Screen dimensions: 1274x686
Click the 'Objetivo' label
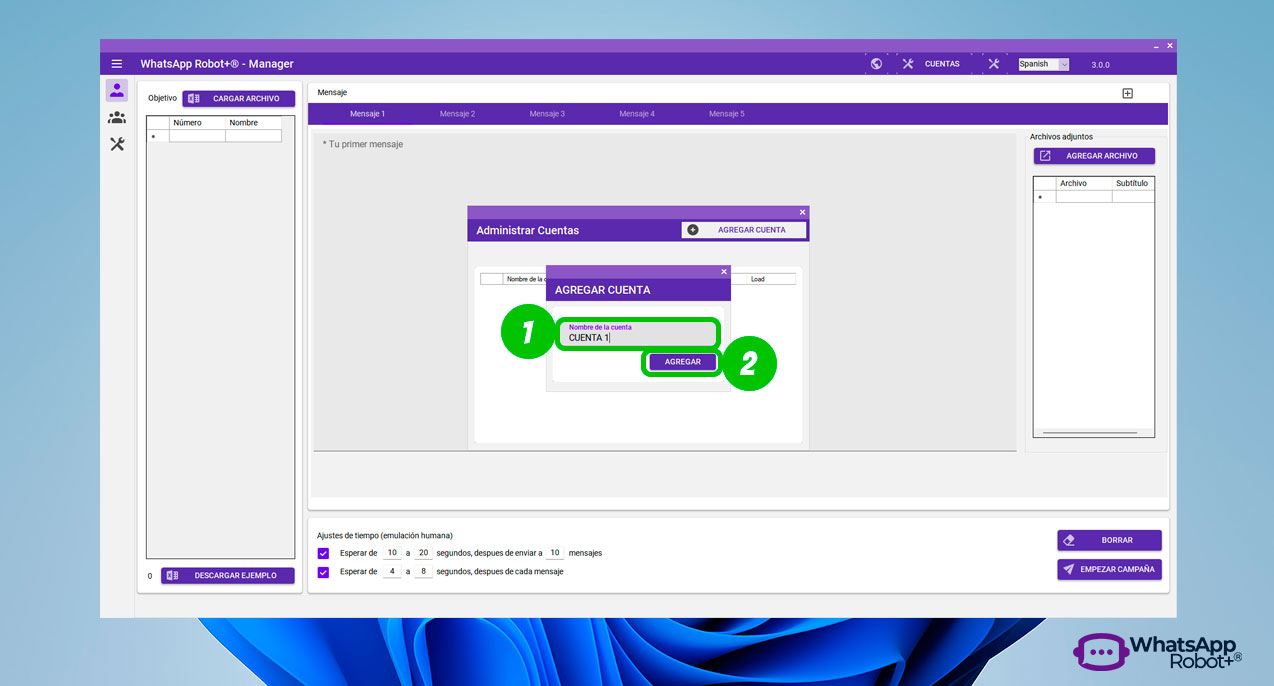[162, 99]
